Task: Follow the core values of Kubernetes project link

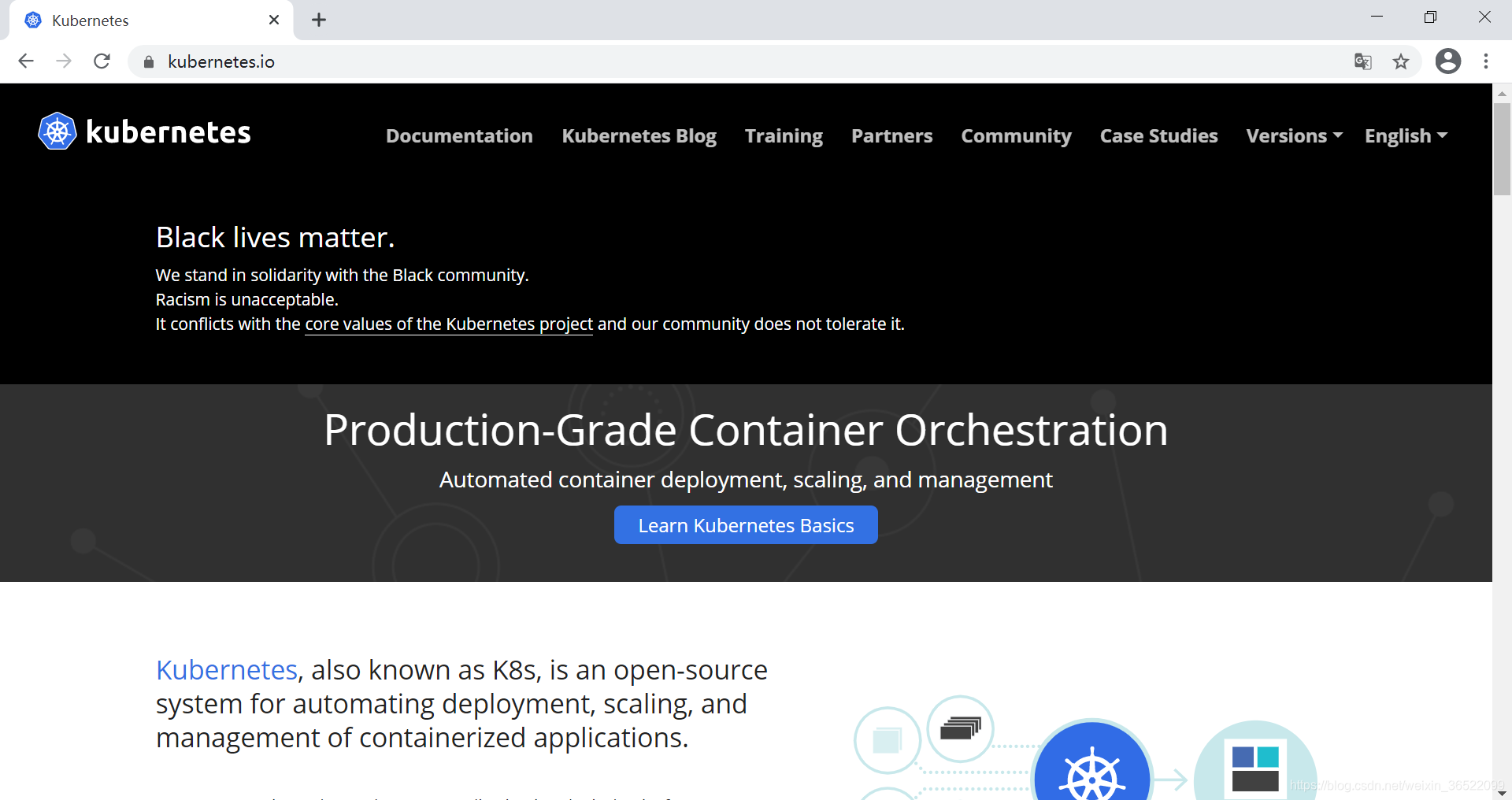Action: (449, 324)
